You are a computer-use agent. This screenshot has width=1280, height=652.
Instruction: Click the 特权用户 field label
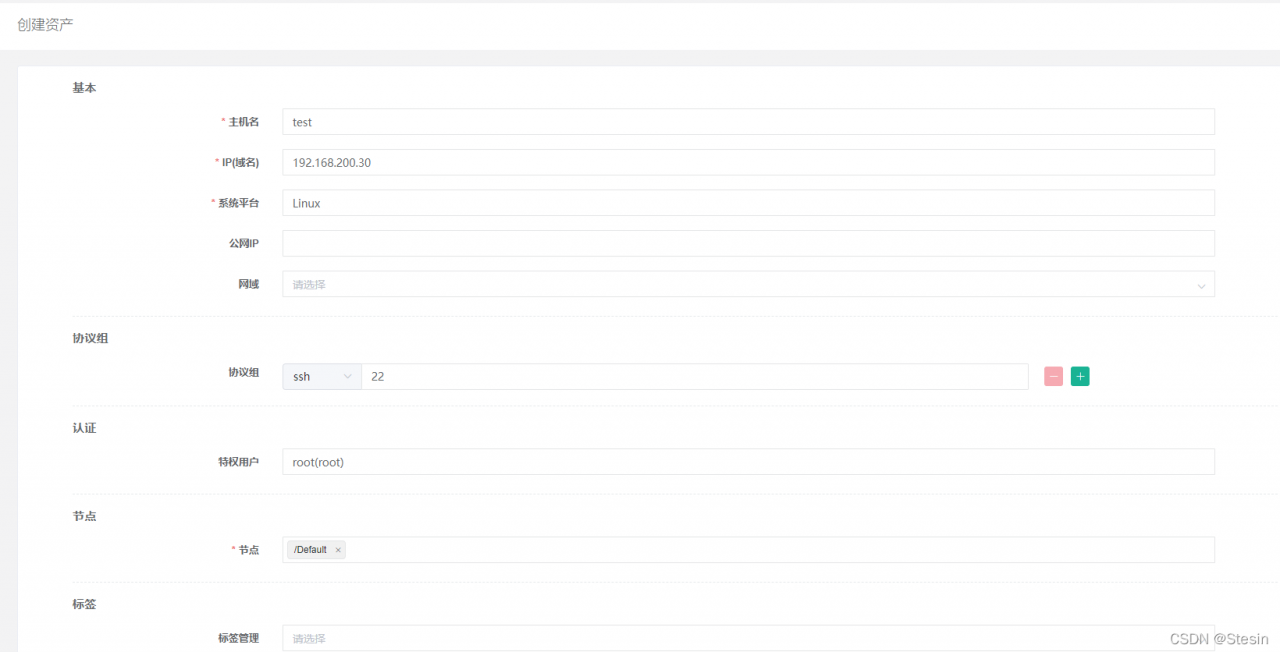pos(238,462)
